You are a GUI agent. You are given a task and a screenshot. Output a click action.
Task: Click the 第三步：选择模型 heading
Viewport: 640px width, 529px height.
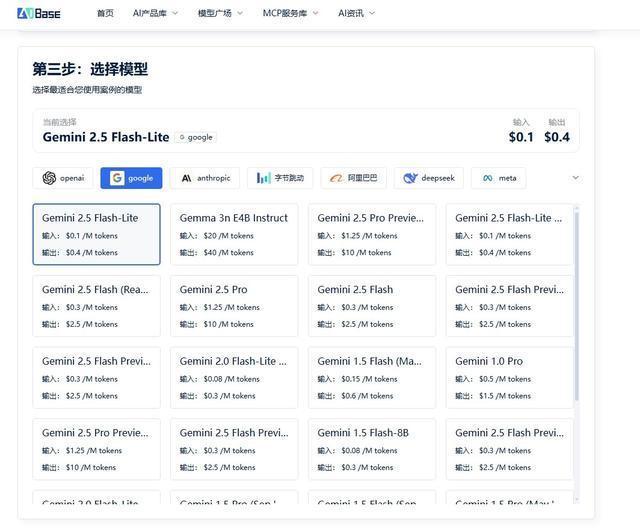pos(90,69)
